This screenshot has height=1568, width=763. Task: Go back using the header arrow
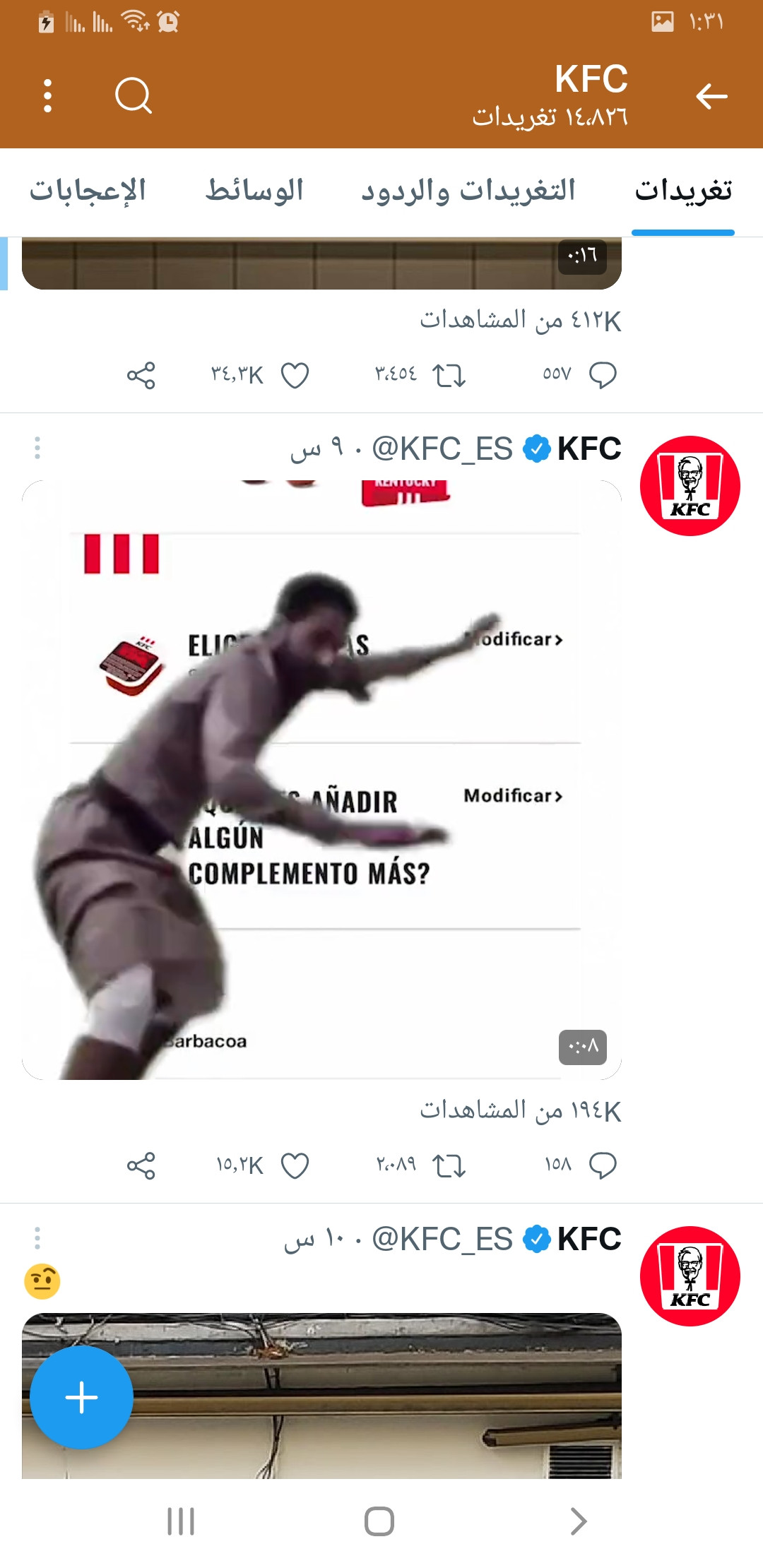coord(711,96)
